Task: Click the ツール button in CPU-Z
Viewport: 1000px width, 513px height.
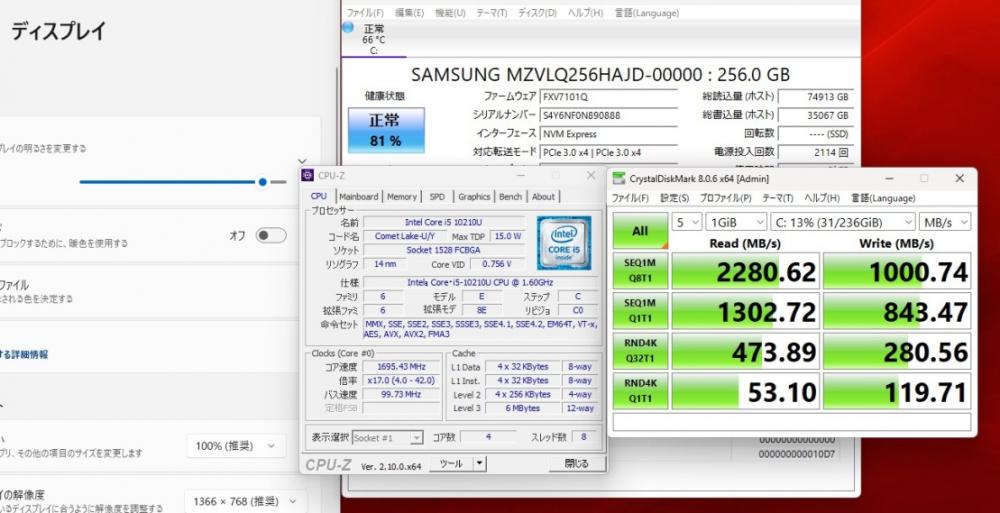Action: 450,464
